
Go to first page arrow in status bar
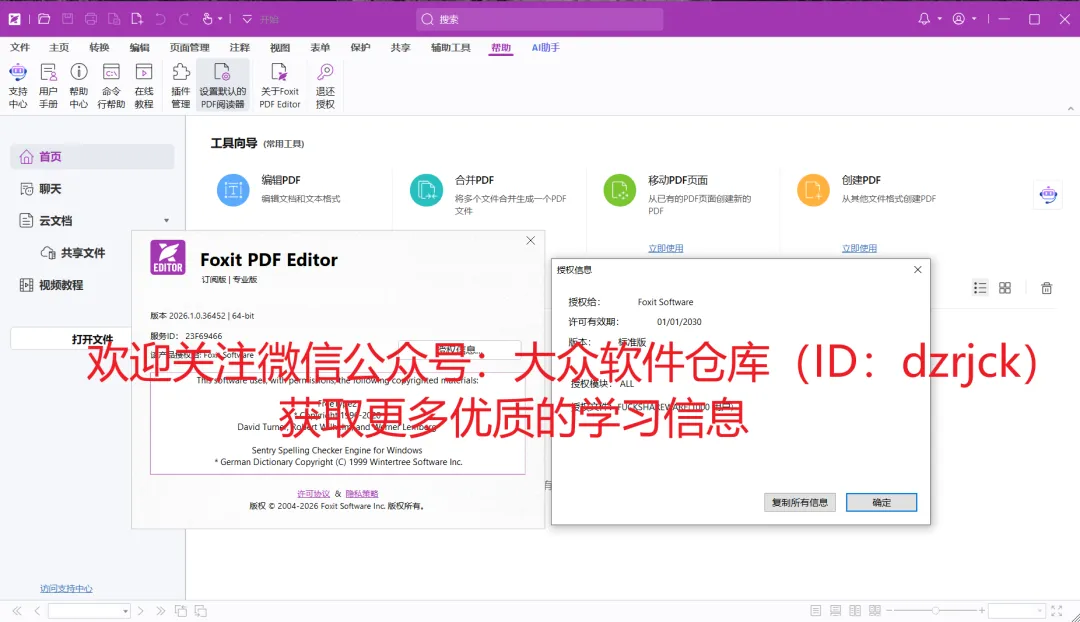[17, 611]
